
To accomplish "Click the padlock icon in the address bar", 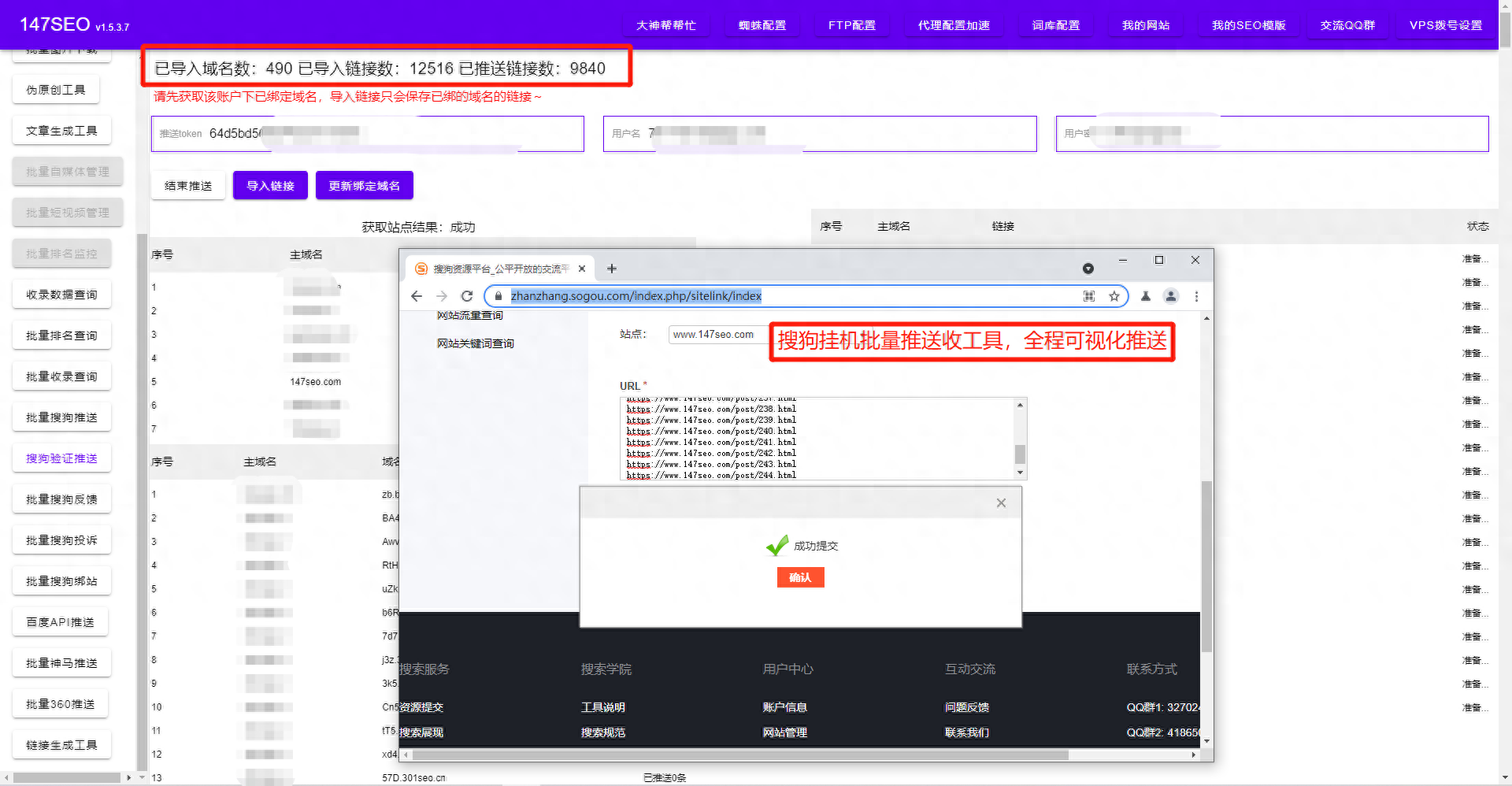I will (497, 296).
